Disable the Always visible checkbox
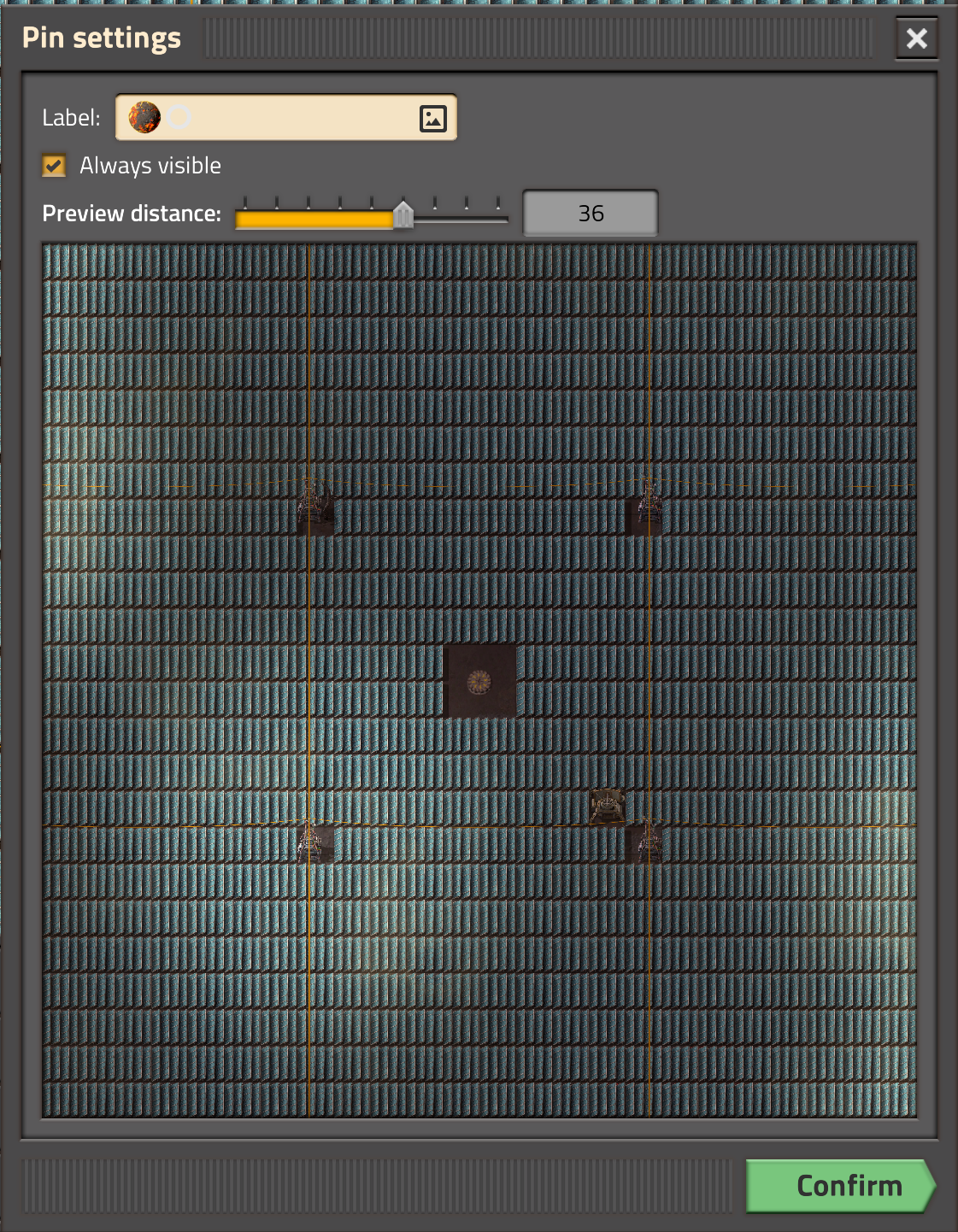 [54, 166]
